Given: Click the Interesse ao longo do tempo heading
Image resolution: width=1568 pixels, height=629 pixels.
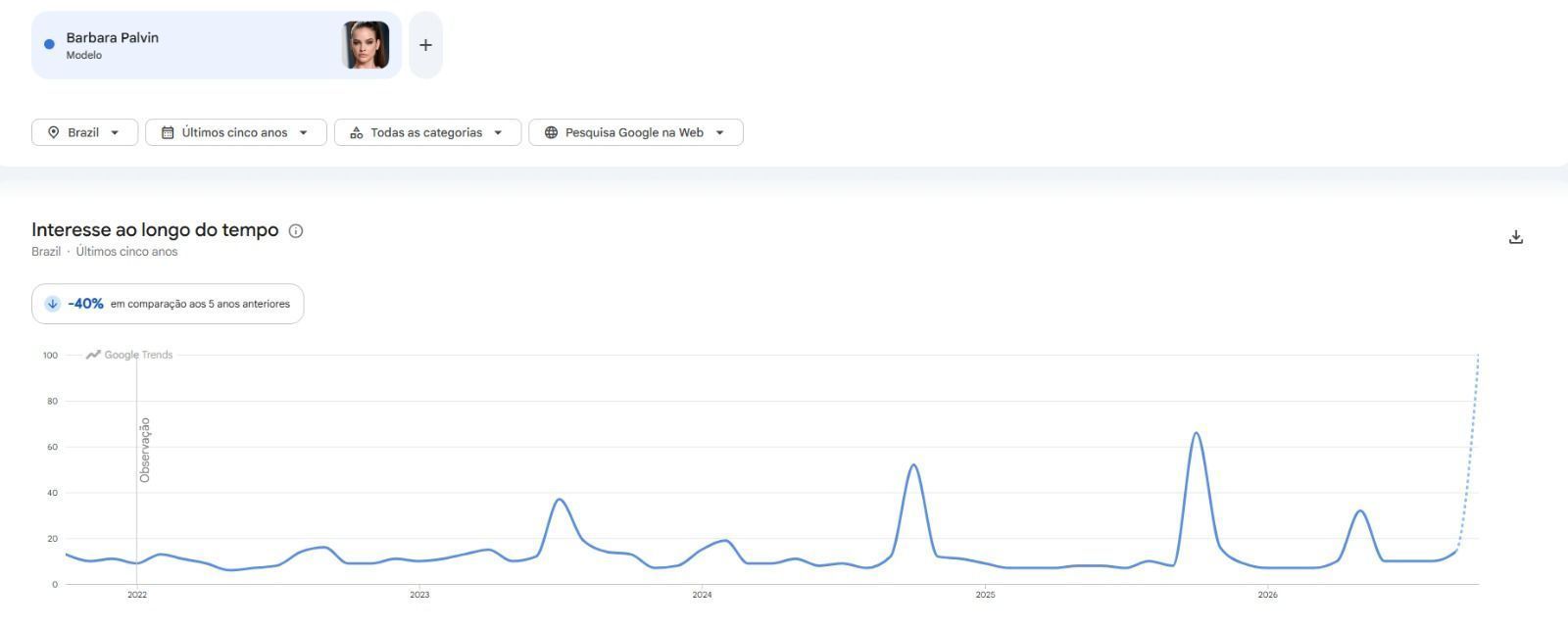Looking at the screenshot, I should point(155,230).
